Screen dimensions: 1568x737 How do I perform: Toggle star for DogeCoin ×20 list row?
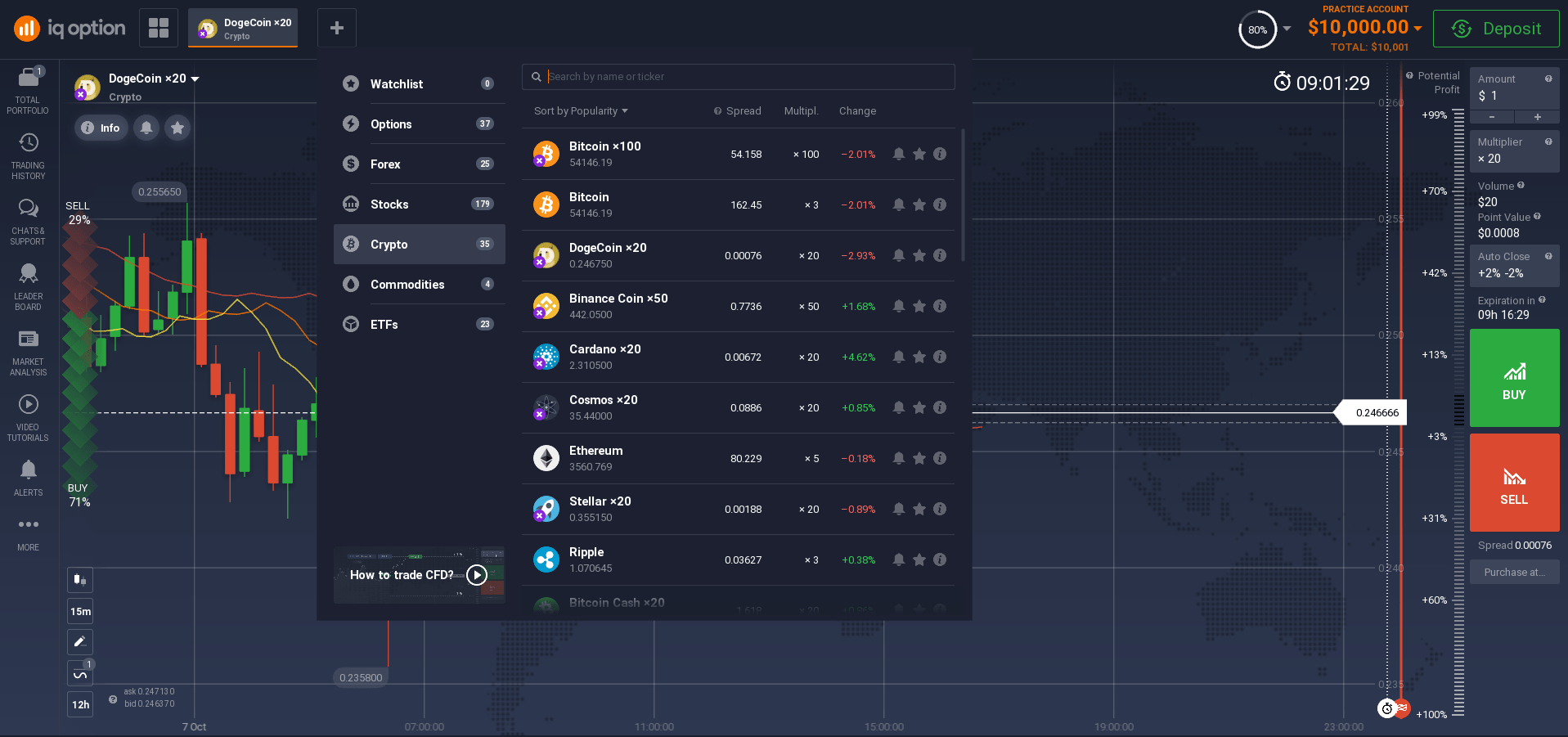pos(919,255)
